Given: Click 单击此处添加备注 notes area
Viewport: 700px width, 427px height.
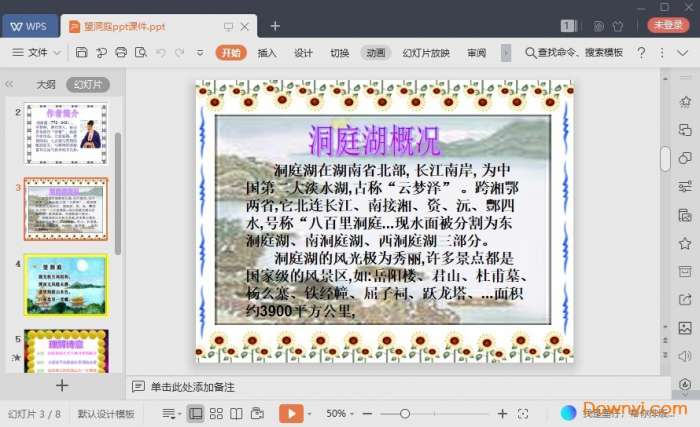Looking at the screenshot, I should [x=192, y=387].
